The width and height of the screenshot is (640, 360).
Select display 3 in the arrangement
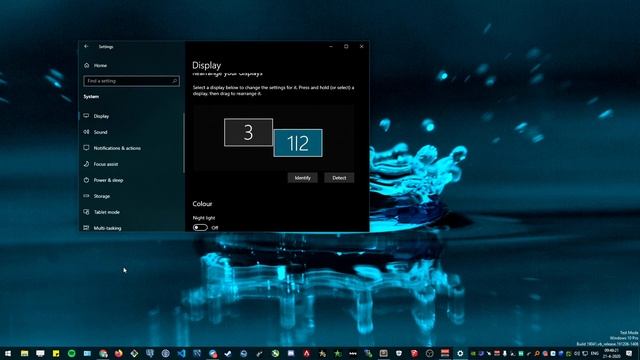pos(248,132)
